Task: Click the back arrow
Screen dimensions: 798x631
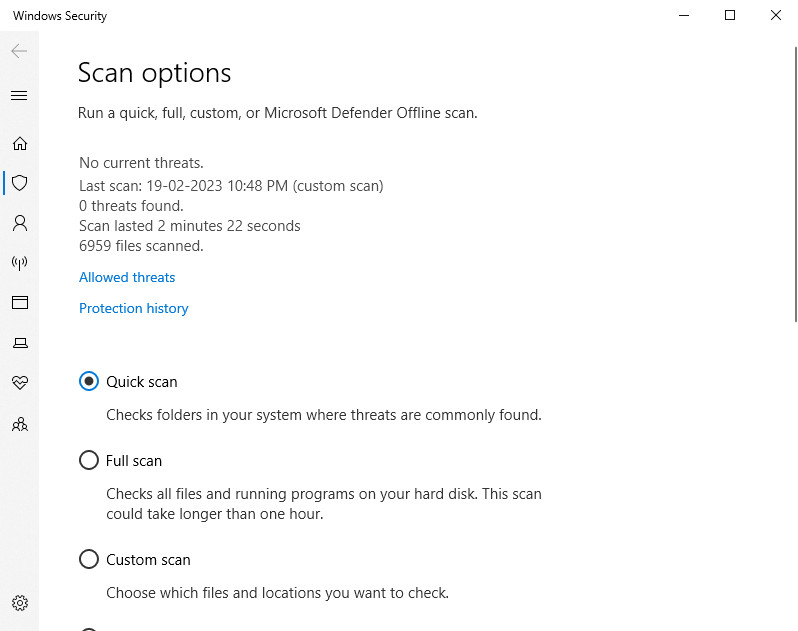Action: coord(19,51)
